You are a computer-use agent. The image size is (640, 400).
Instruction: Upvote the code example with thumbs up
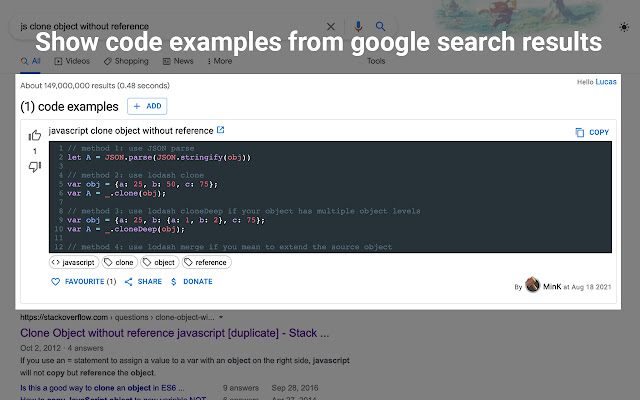[35, 135]
